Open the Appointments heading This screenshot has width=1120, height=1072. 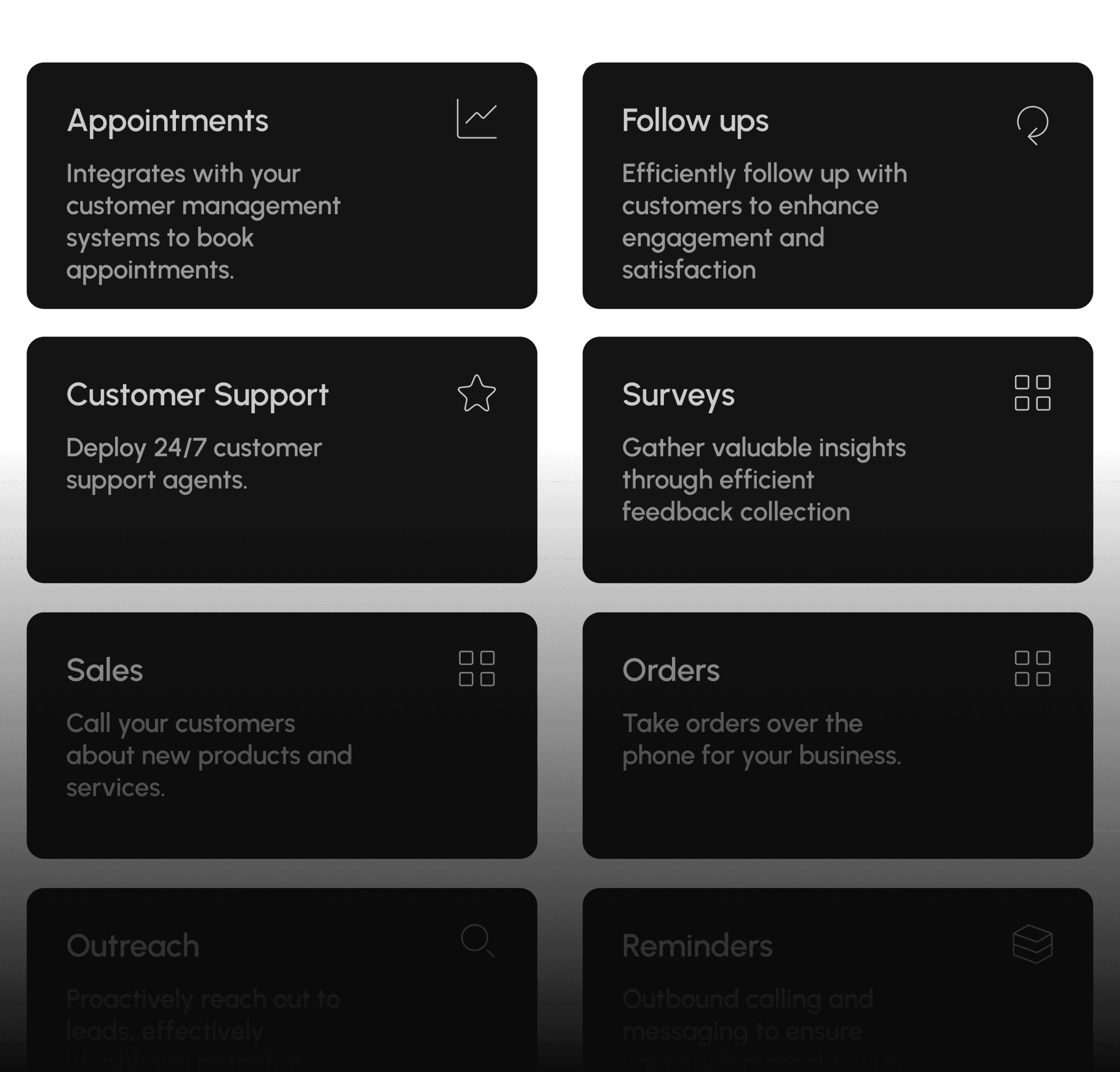click(x=167, y=121)
